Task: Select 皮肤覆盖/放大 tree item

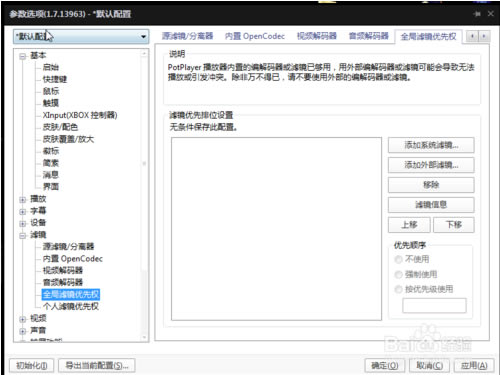Action: pyautogui.click(x=68, y=139)
